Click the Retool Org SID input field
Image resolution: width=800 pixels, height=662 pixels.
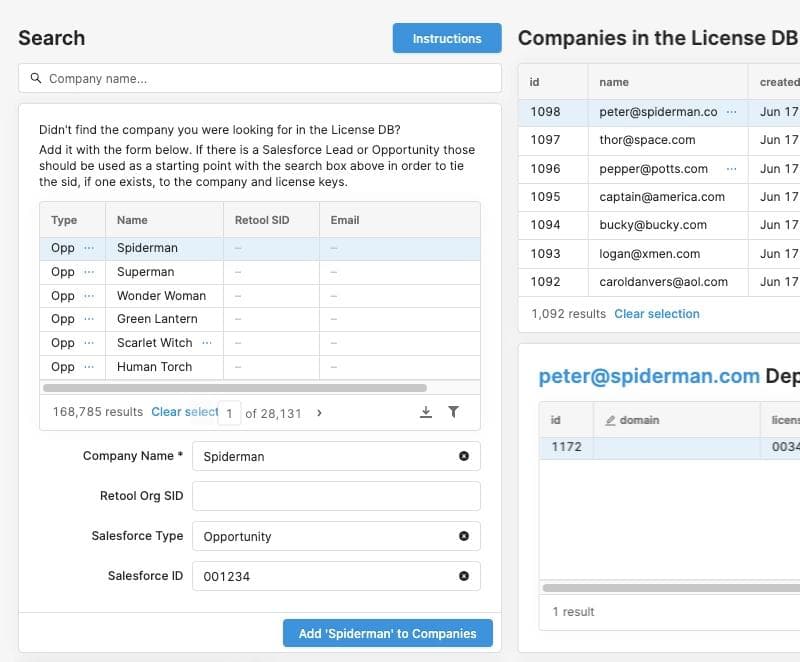pyautogui.click(x=336, y=496)
